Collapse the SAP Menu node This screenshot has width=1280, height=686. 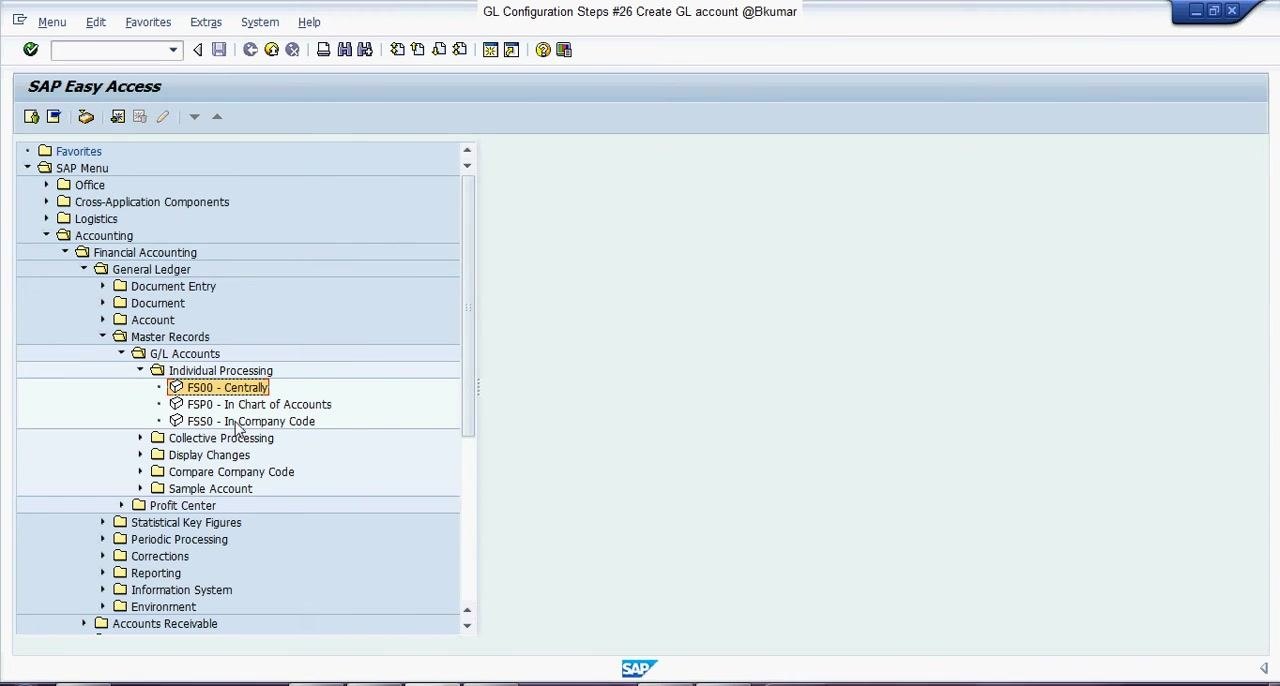click(x=27, y=168)
